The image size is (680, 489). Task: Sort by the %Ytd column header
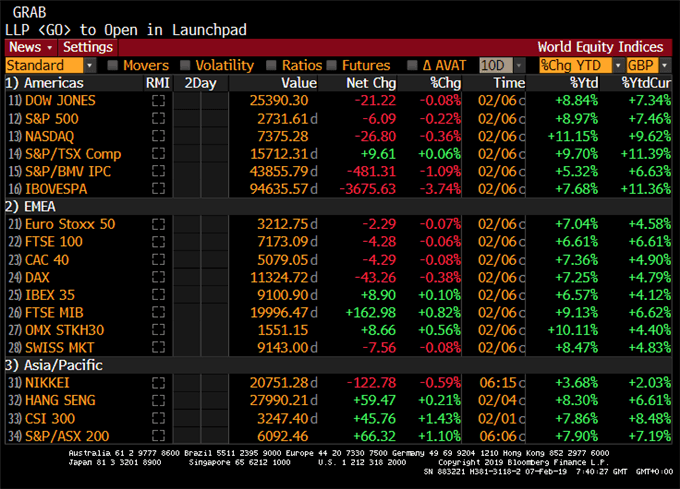[584, 83]
